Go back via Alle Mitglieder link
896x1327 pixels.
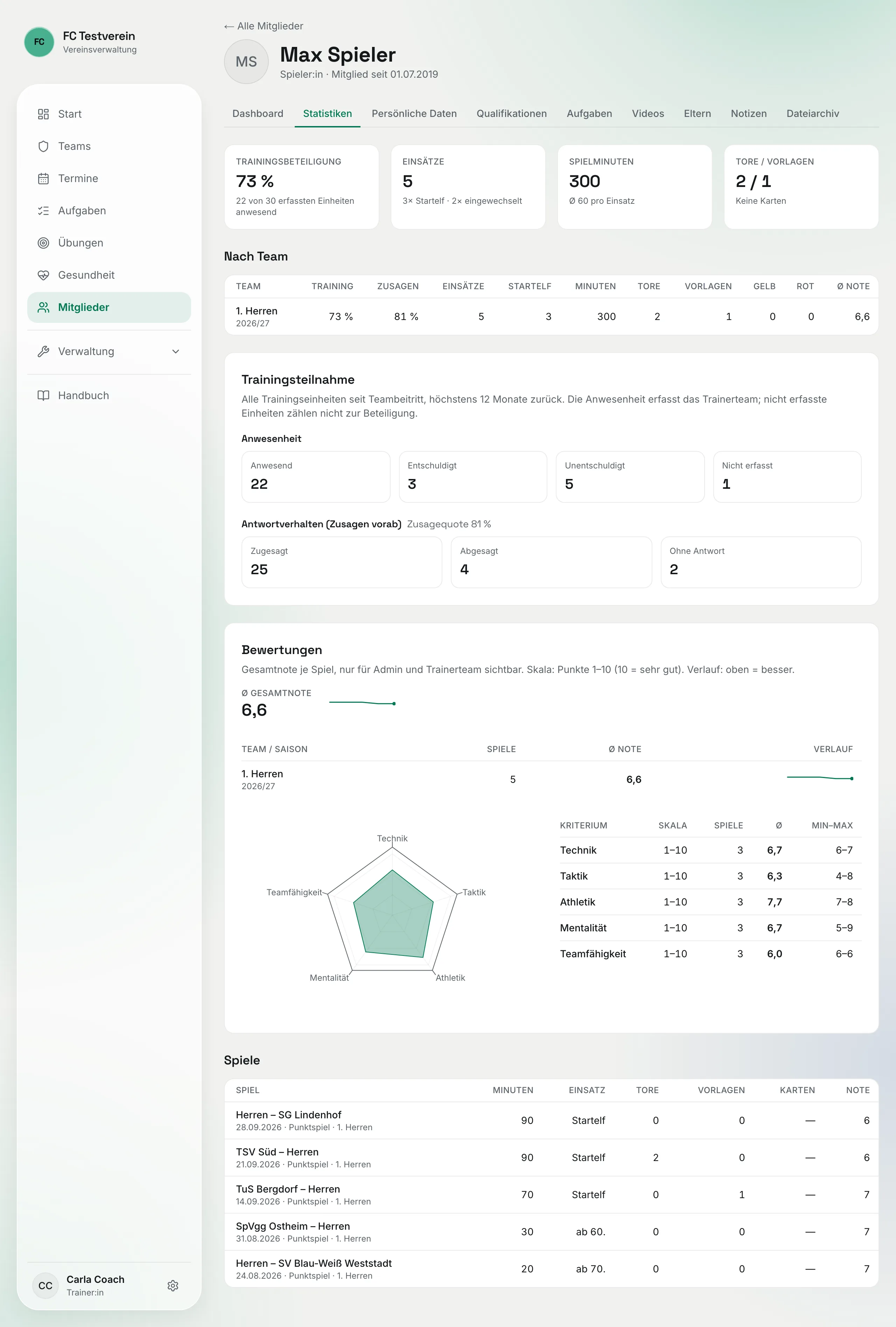(264, 26)
